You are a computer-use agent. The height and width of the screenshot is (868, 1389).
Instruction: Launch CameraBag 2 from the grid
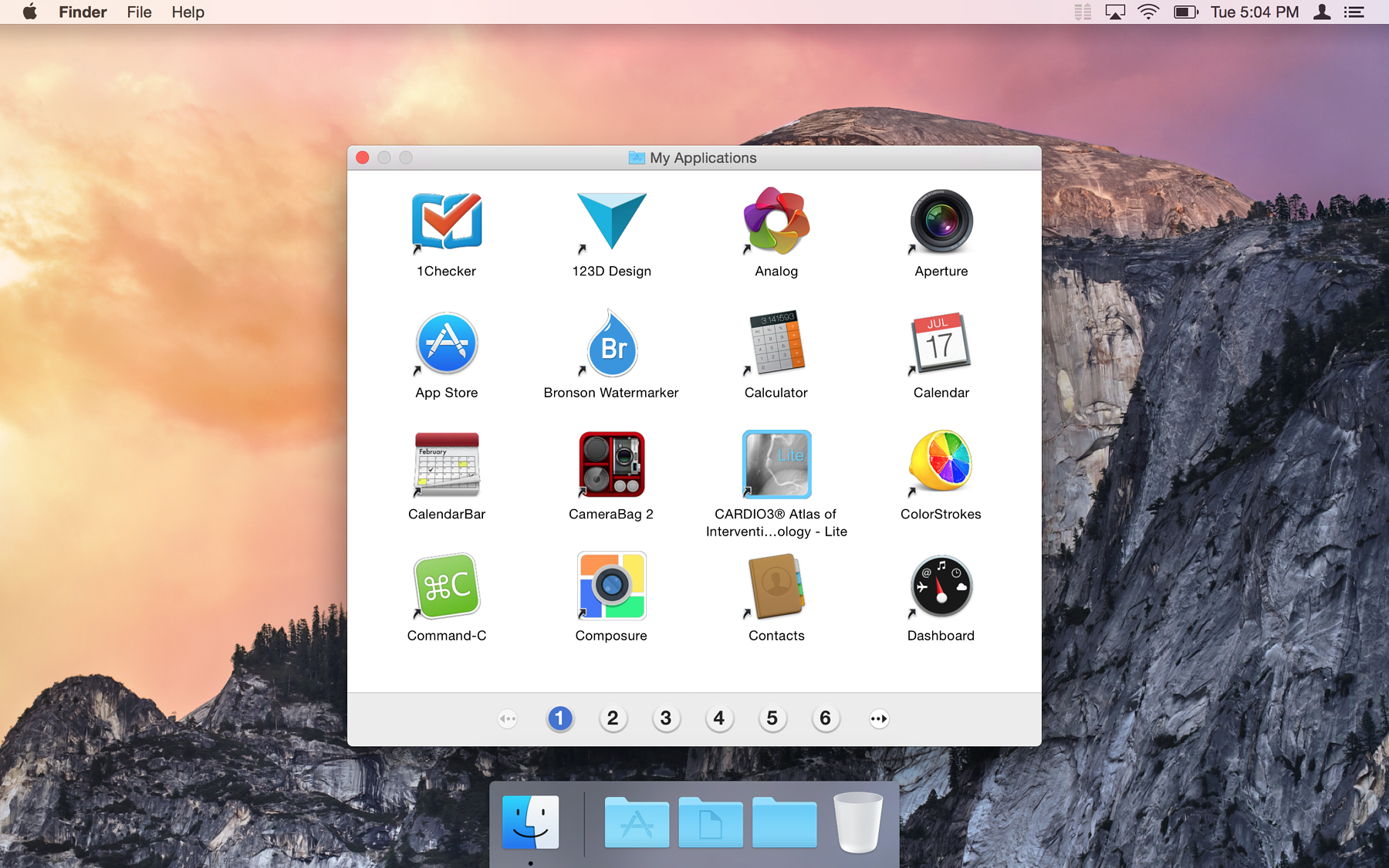click(x=611, y=464)
